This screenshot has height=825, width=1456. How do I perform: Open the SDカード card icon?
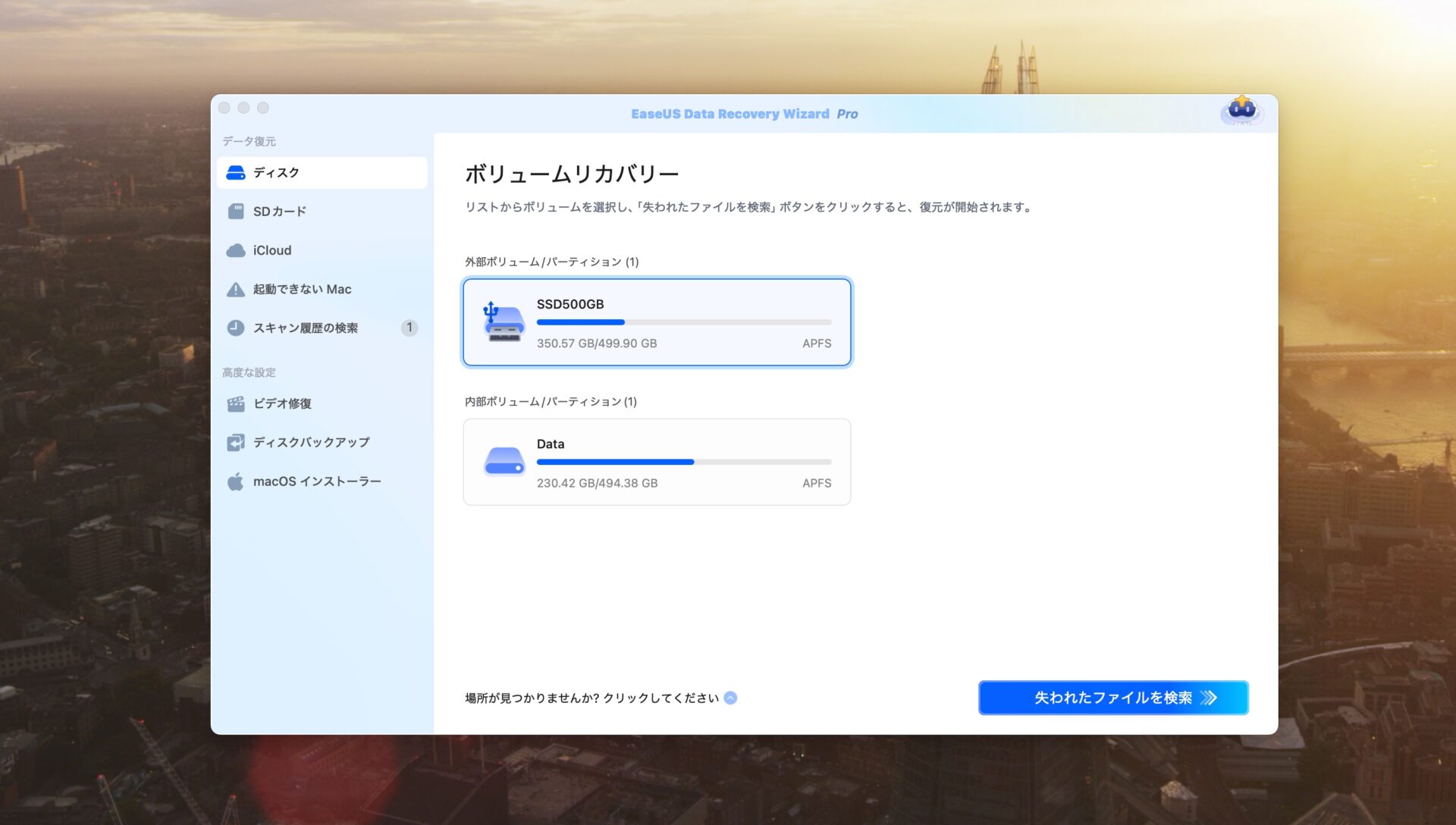[x=236, y=212]
